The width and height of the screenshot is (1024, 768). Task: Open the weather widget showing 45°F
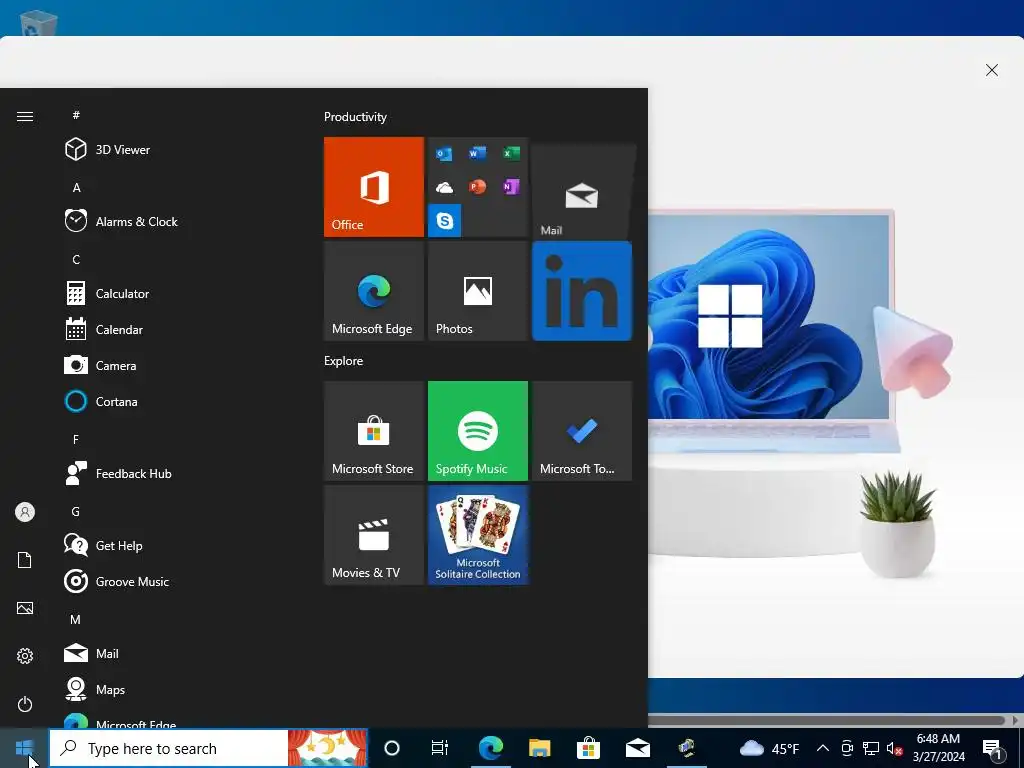coord(769,748)
